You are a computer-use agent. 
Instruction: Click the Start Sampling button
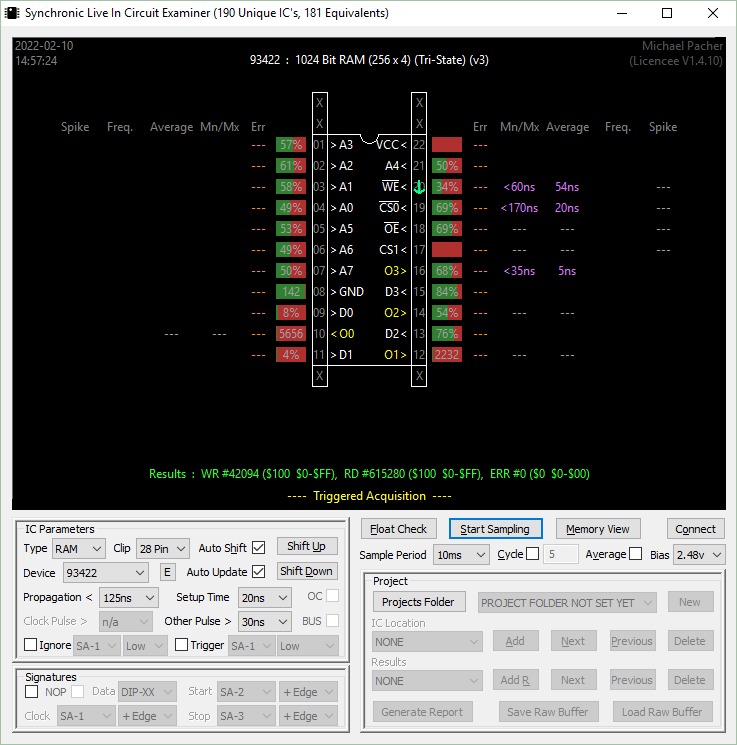point(495,529)
